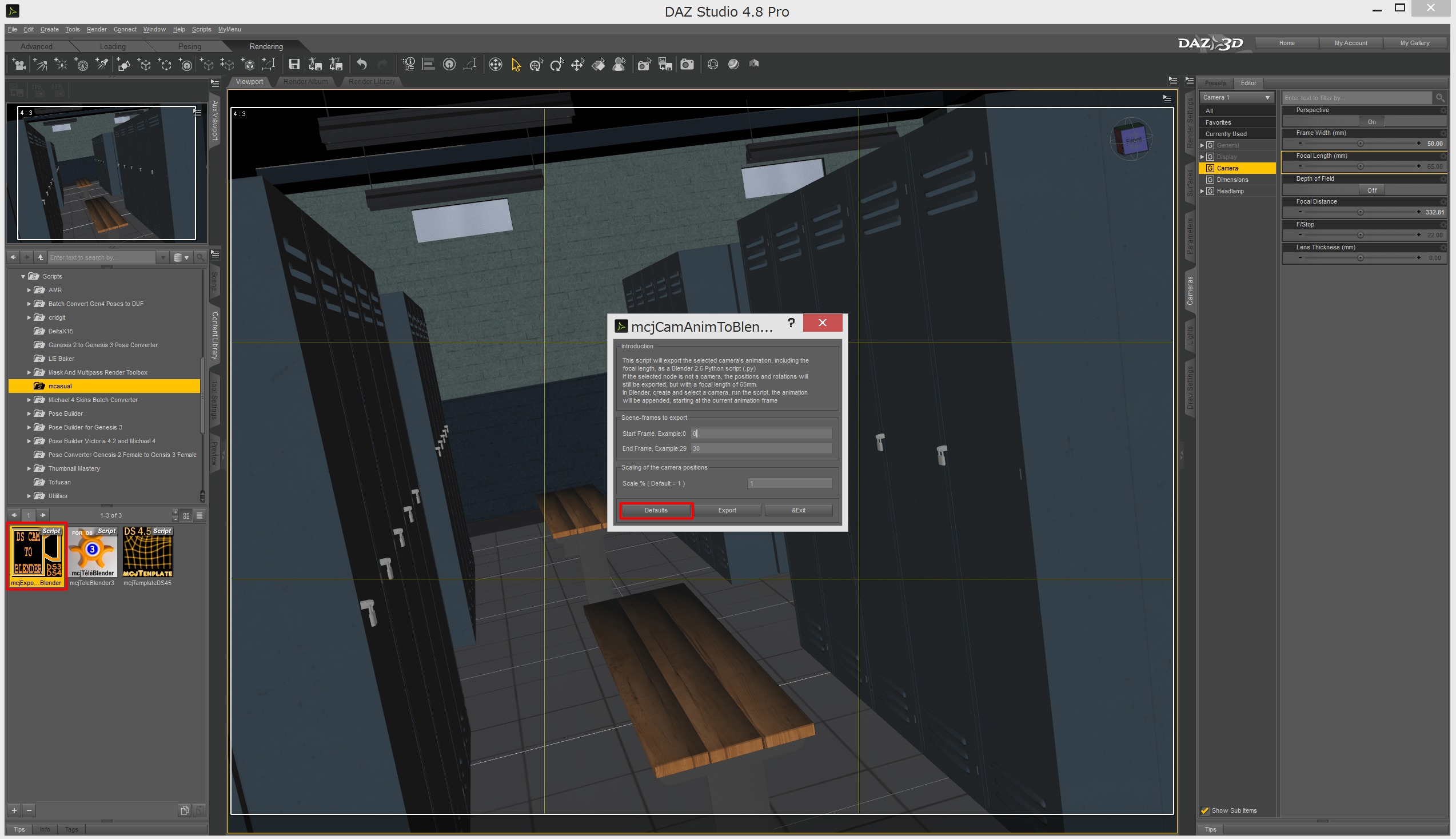1456x839 pixels.
Task: Click the Render camera icon
Action: coord(687,65)
